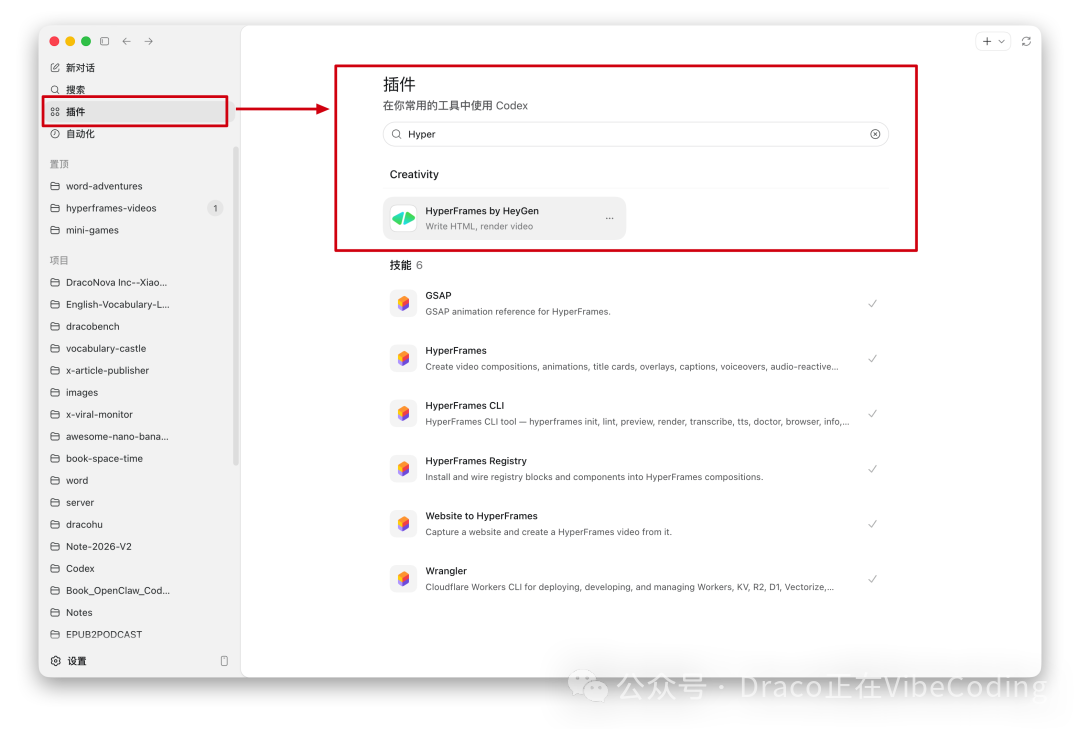Open the dracohu project
1080x729 pixels.
click(x=137, y=525)
